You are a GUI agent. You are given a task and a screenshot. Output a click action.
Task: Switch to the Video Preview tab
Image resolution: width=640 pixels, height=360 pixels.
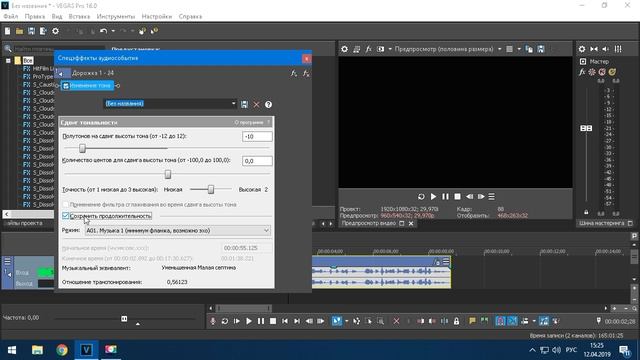tap(369, 223)
